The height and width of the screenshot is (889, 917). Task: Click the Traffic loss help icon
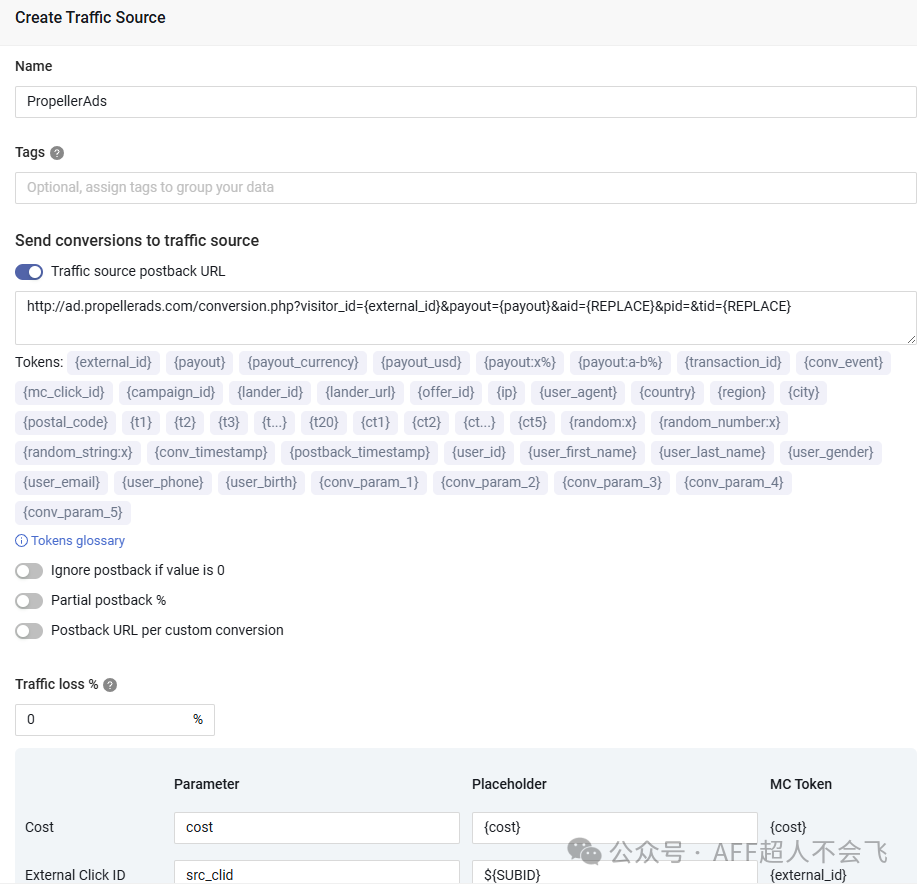pyautogui.click(x=110, y=685)
